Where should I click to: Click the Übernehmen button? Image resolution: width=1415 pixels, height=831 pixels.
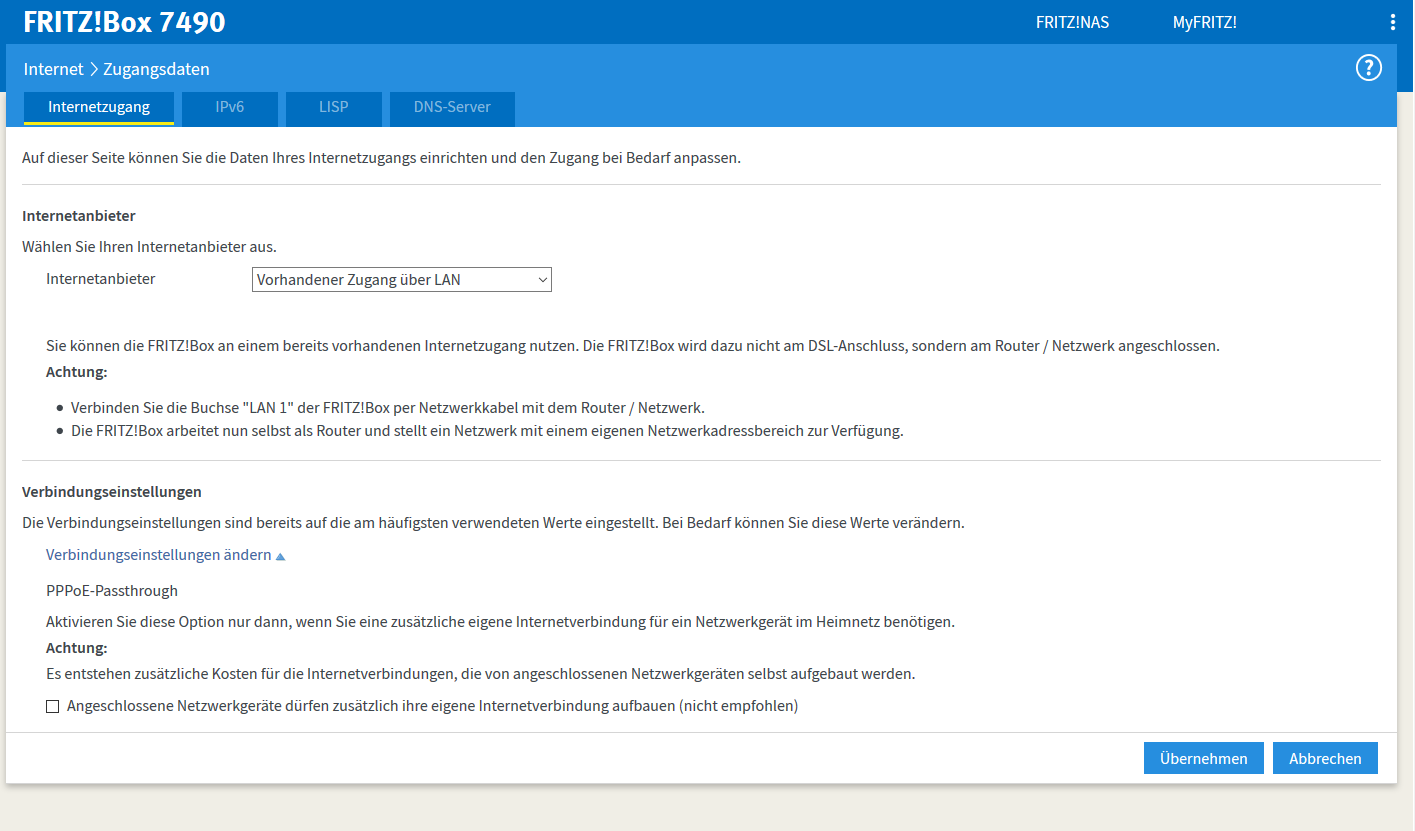[1204, 758]
